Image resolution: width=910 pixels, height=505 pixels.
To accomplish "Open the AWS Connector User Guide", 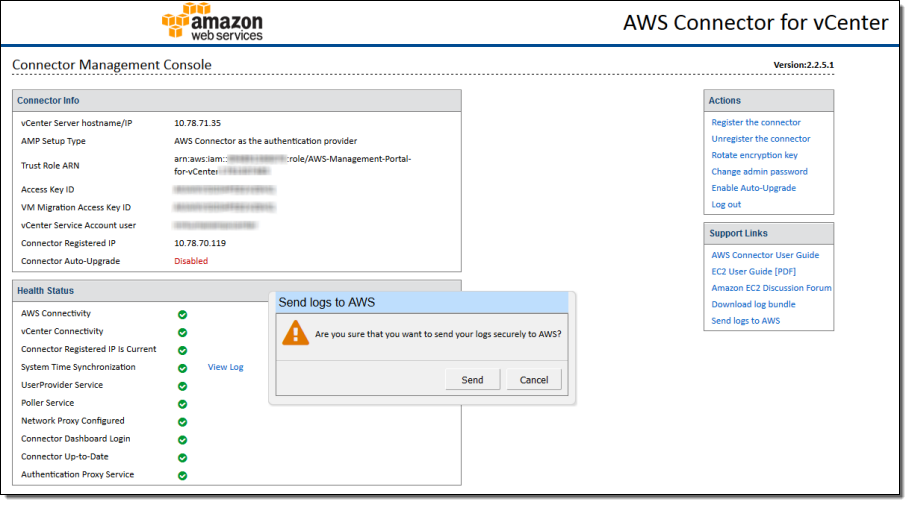I will tap(765, 255).
